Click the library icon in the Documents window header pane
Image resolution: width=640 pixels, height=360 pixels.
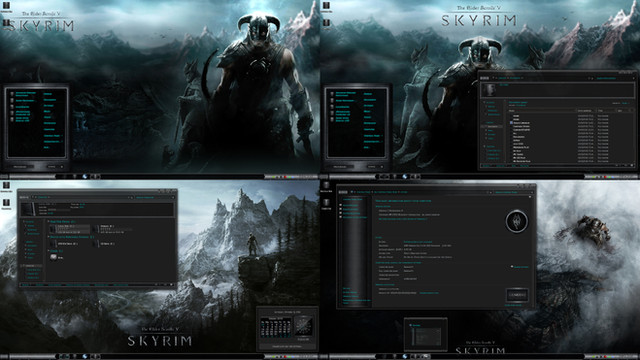pos(489,90)
